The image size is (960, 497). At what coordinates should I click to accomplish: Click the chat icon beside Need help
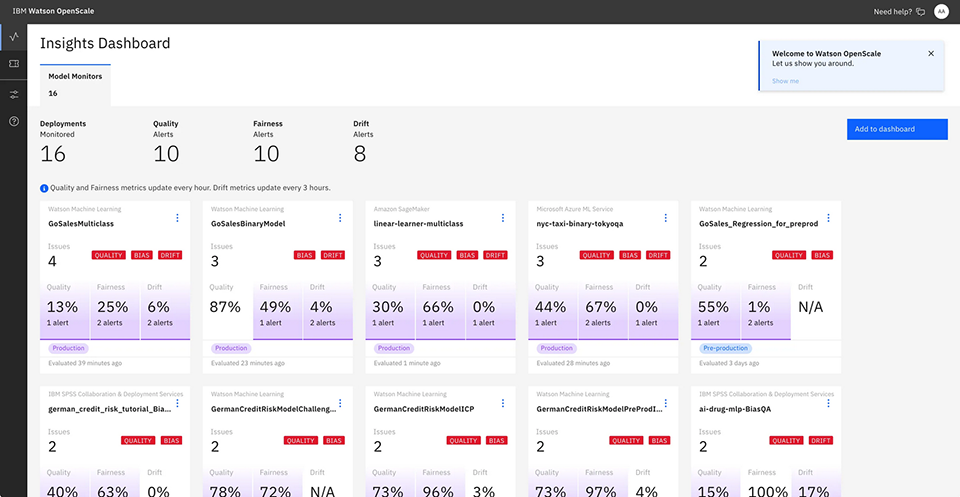point(920,12)
